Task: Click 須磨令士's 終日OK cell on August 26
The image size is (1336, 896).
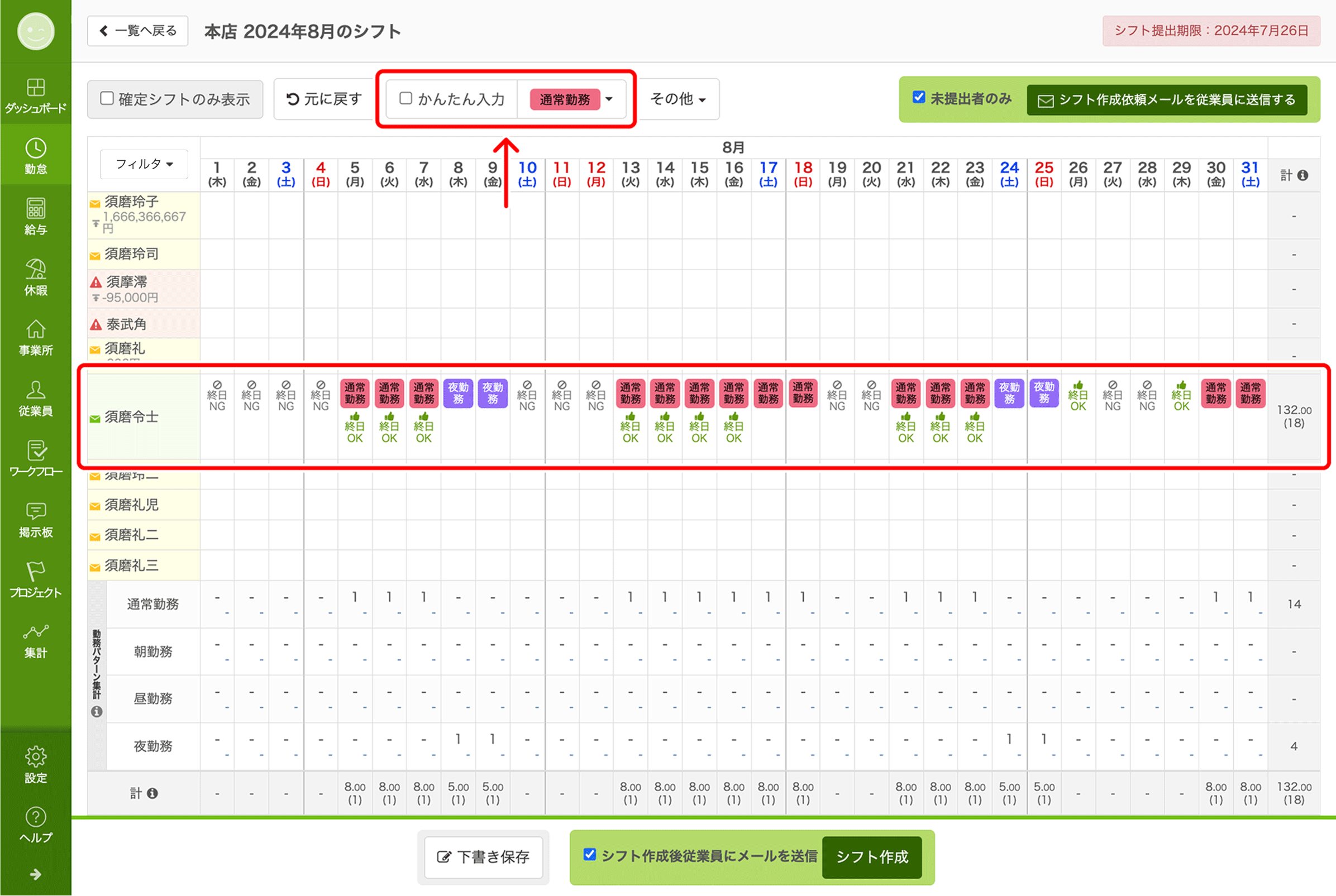Action: 1077,395
